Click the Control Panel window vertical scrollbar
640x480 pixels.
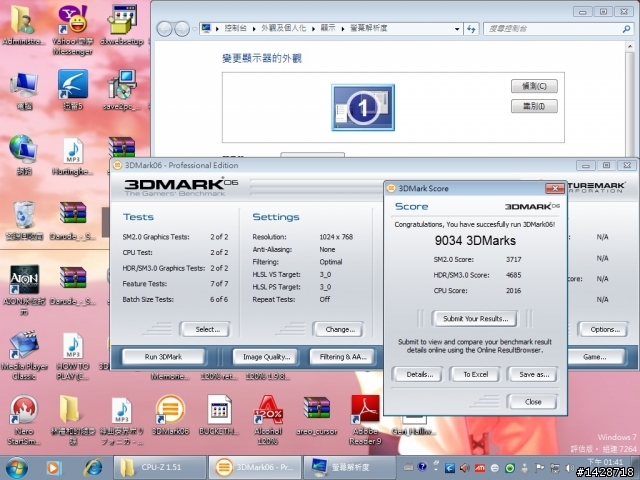point(630,98)
